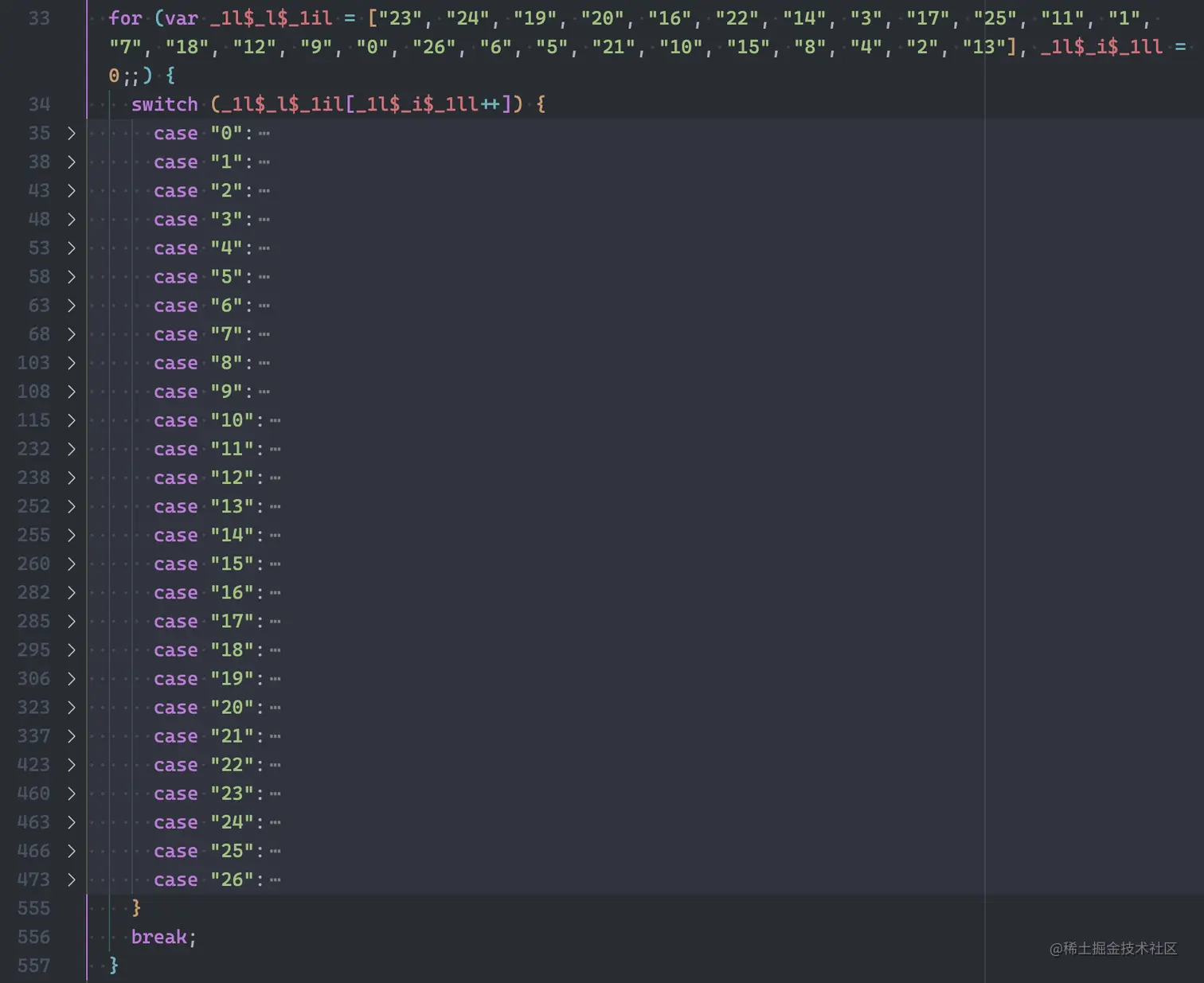Click the "22" string in the array
The width and height of the screenshot is (1204, 983).
tap(737, 18)
